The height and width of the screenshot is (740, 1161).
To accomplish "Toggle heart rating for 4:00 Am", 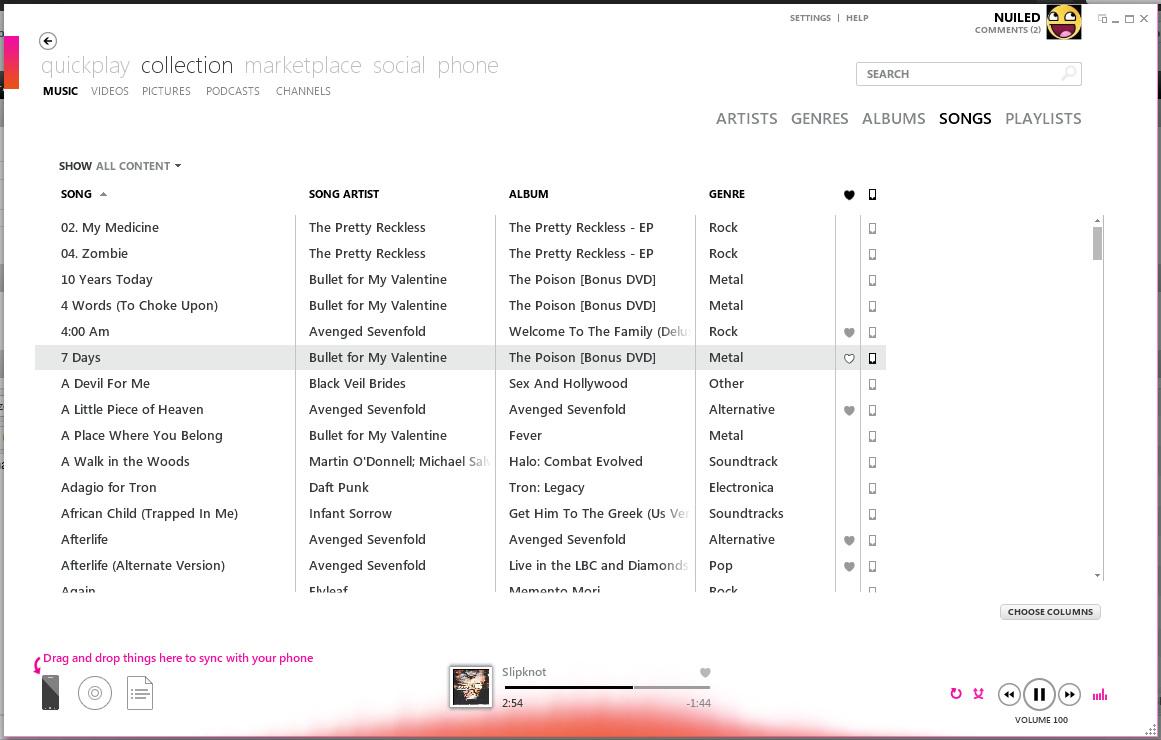I will (849, 333).
